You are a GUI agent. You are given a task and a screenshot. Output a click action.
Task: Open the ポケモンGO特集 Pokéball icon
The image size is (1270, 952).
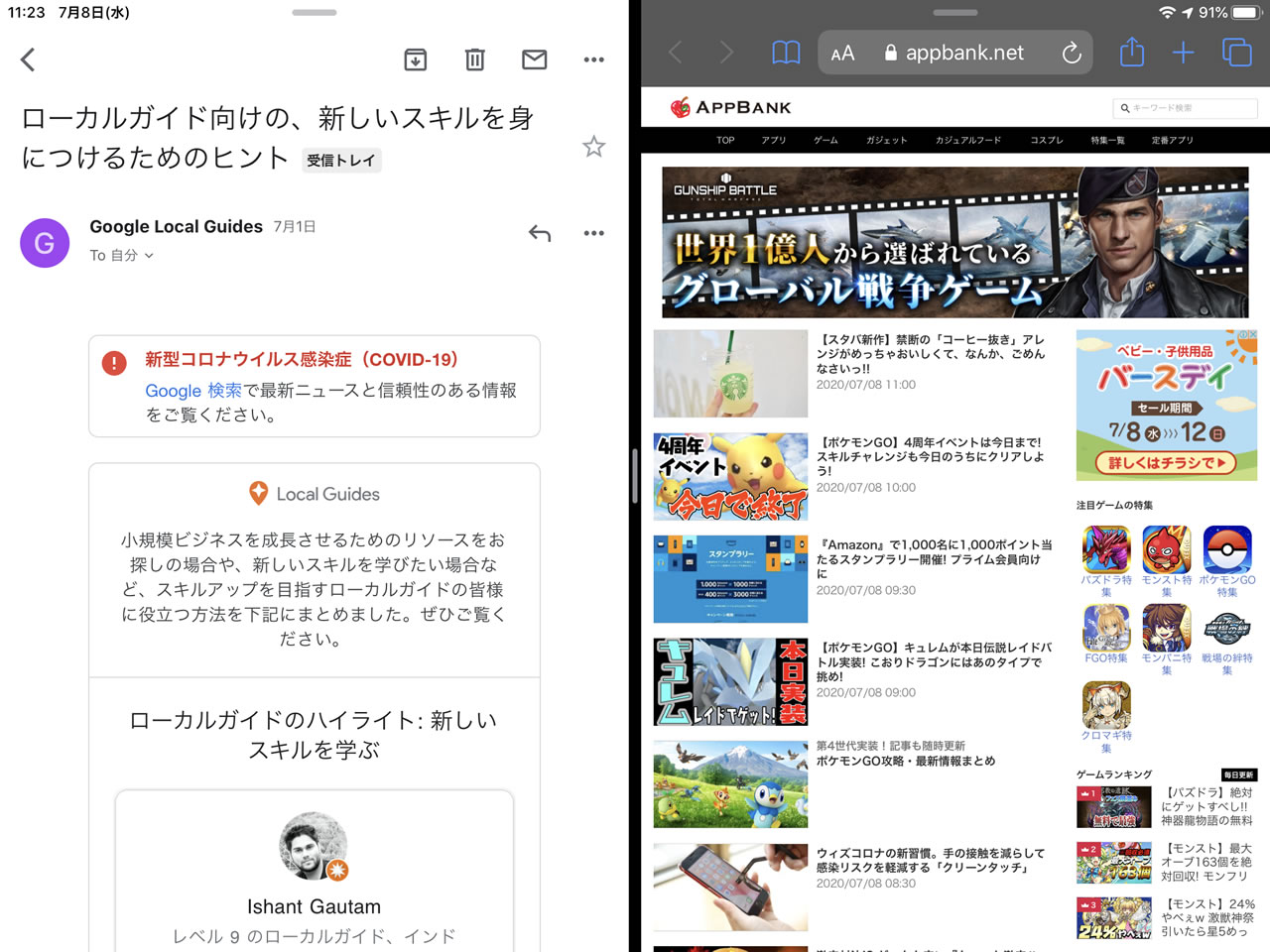coord(1227,549)
